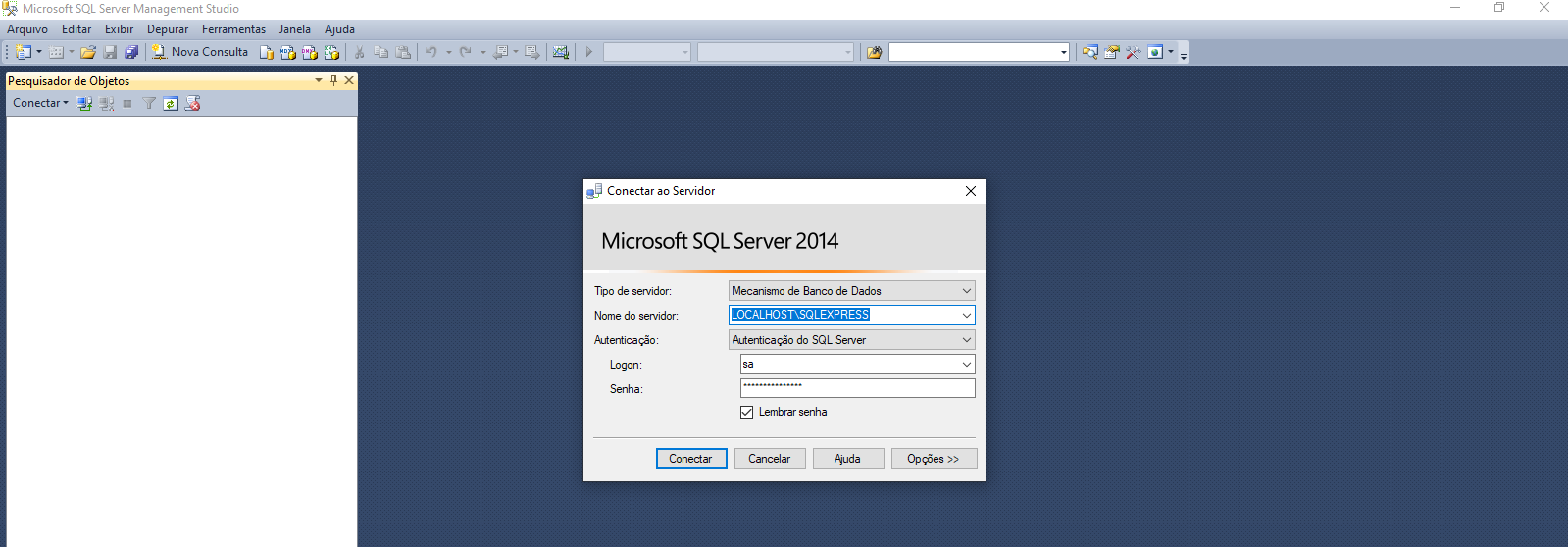
Task: Expand the Tipo de servidor dropdown
Action: click(x=966, y=291)
